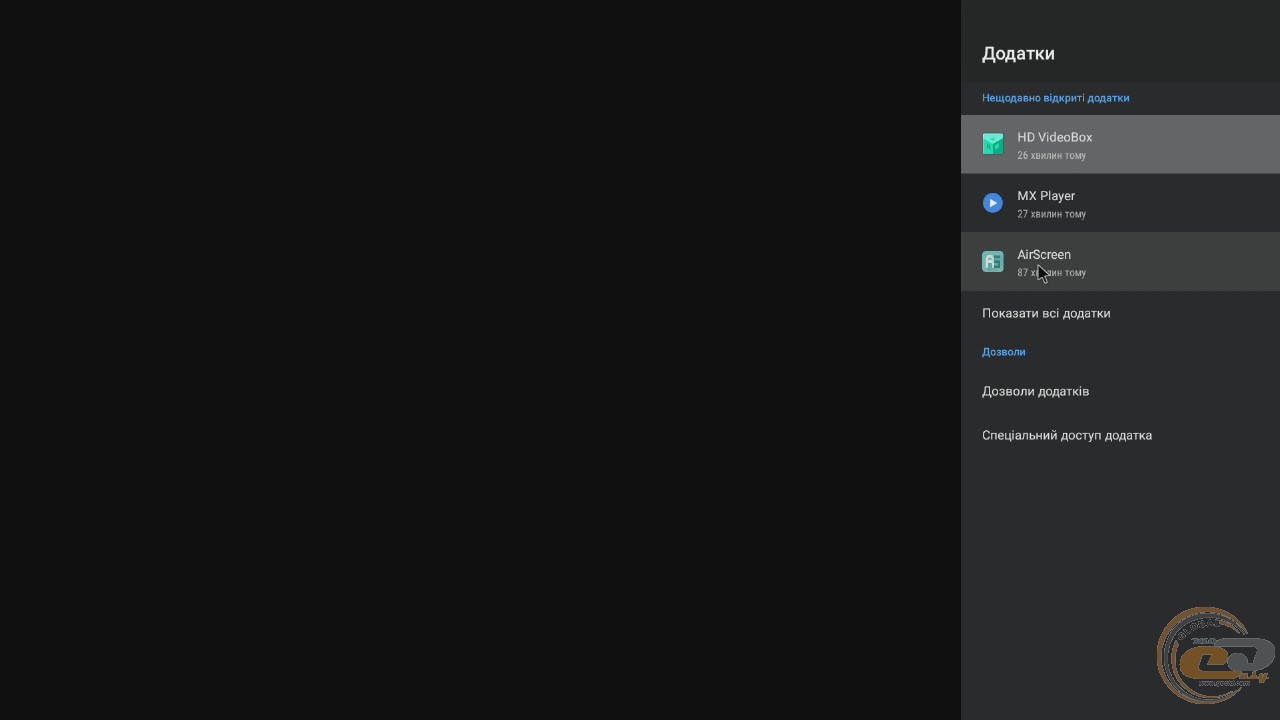Screen dimensions: 1280x720
Task: Select the highlighted HD VideoBox row background
Action: (1120, 144)
